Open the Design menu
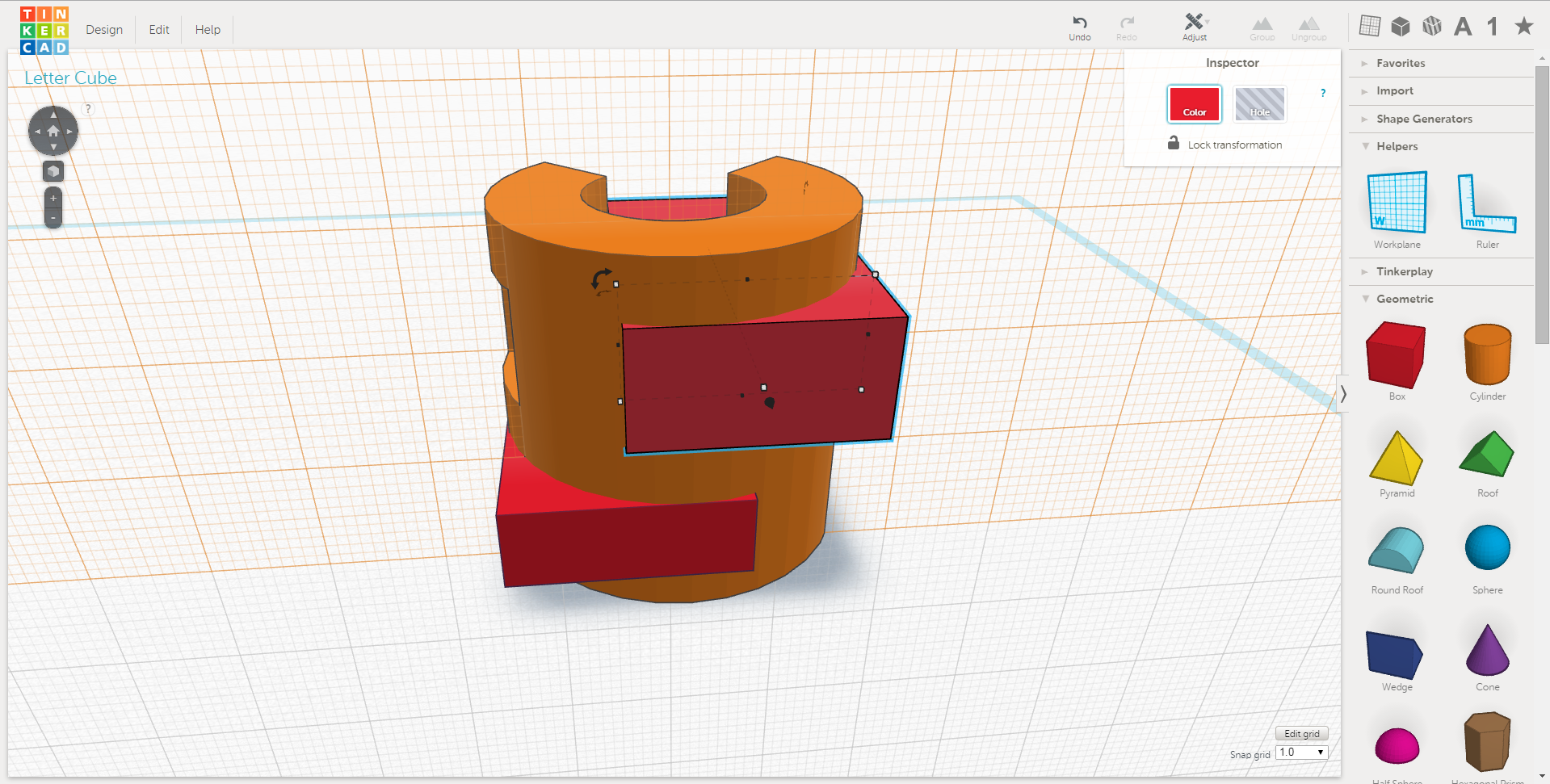This screenshot has width=1550, height=784. click(x=104, y=30)
